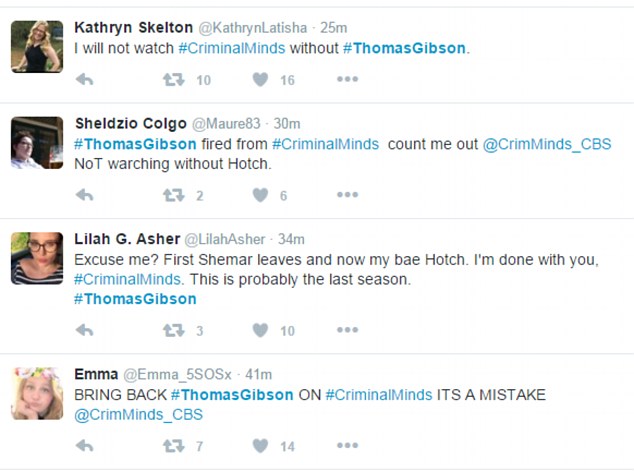Reply to Emma's tweet
Viewport: 634px width, 472px height.
[85, 446]
